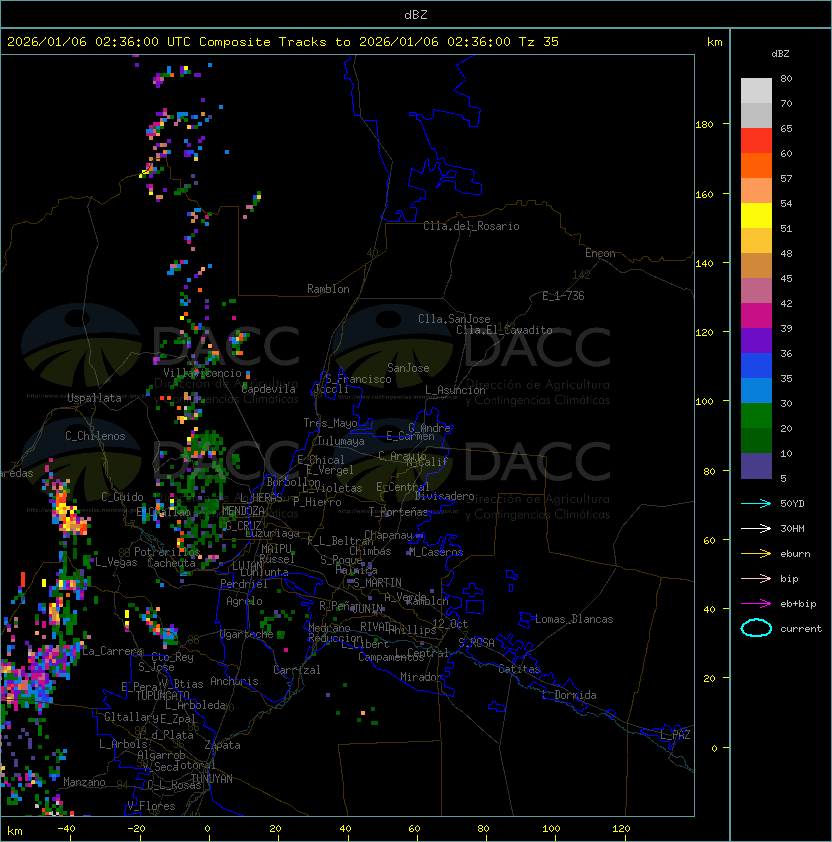Click the 'Carrizal' place label
Screen dimensions: 832x842
point(296,670)
